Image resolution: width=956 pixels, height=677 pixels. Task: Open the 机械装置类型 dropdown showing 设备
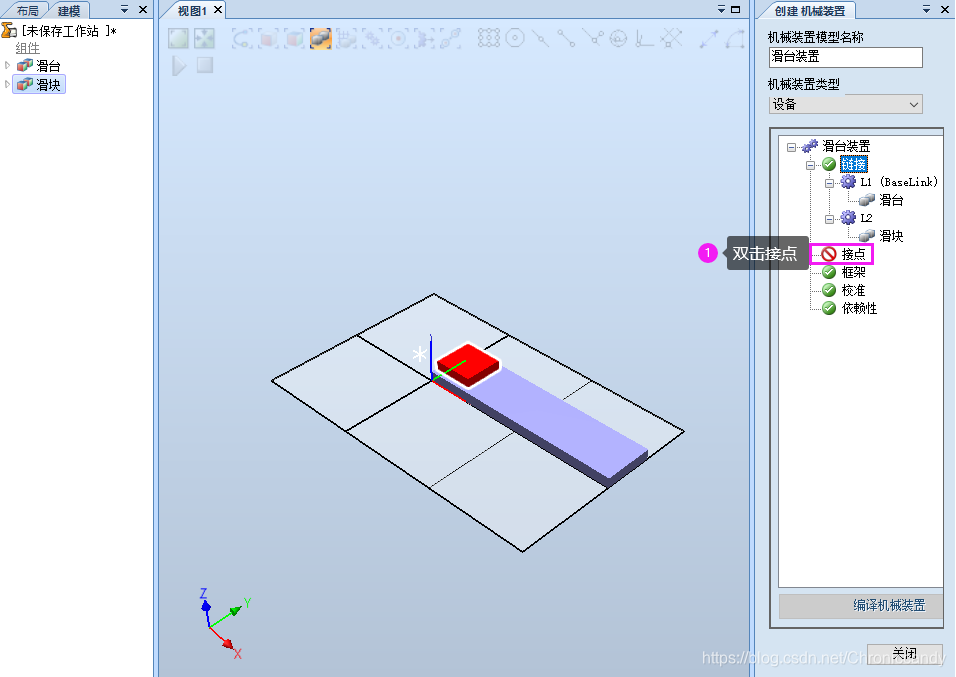pyautogui.click(x=846, y=104)
